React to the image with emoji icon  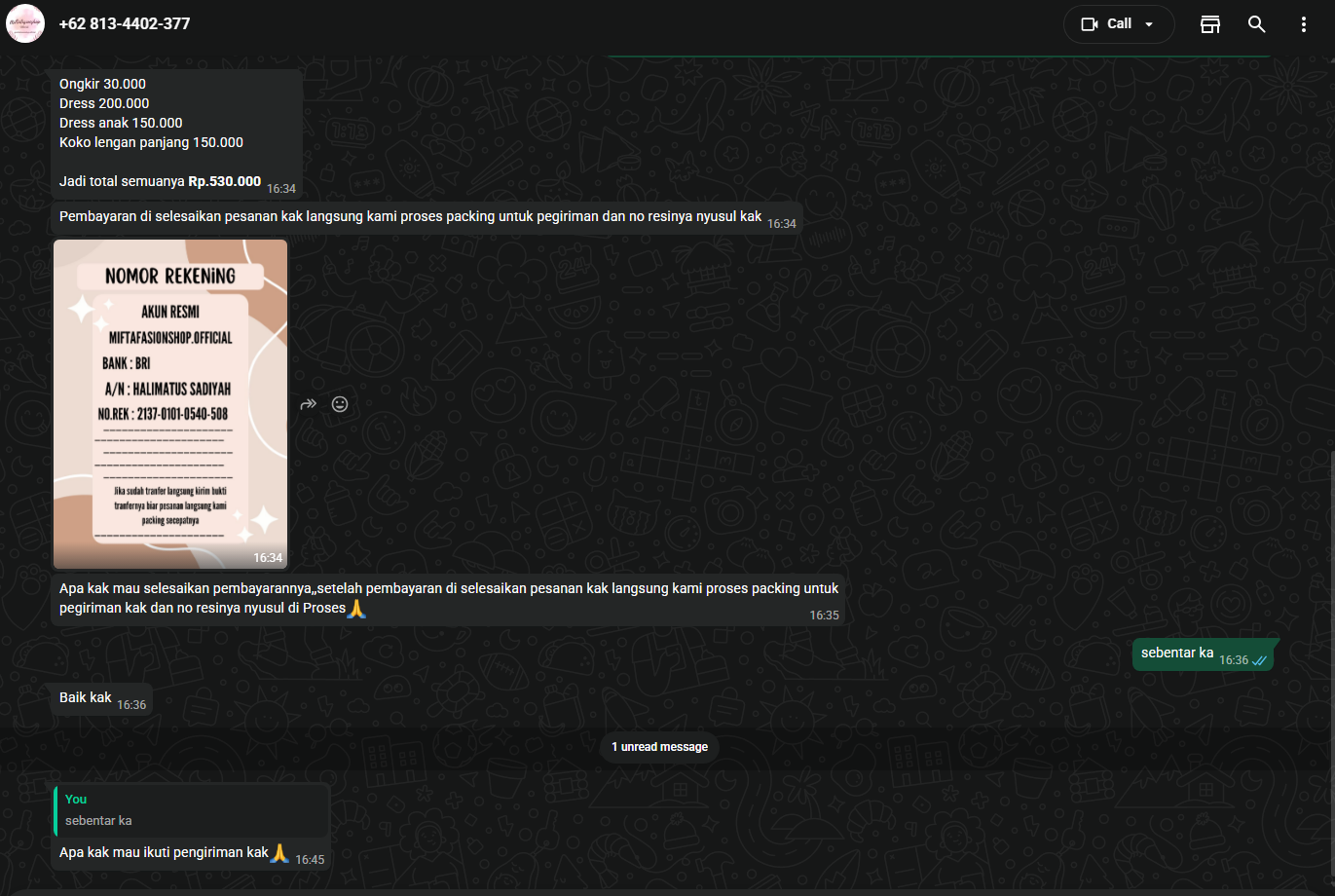pyautogui.click(x=340, y=404)
